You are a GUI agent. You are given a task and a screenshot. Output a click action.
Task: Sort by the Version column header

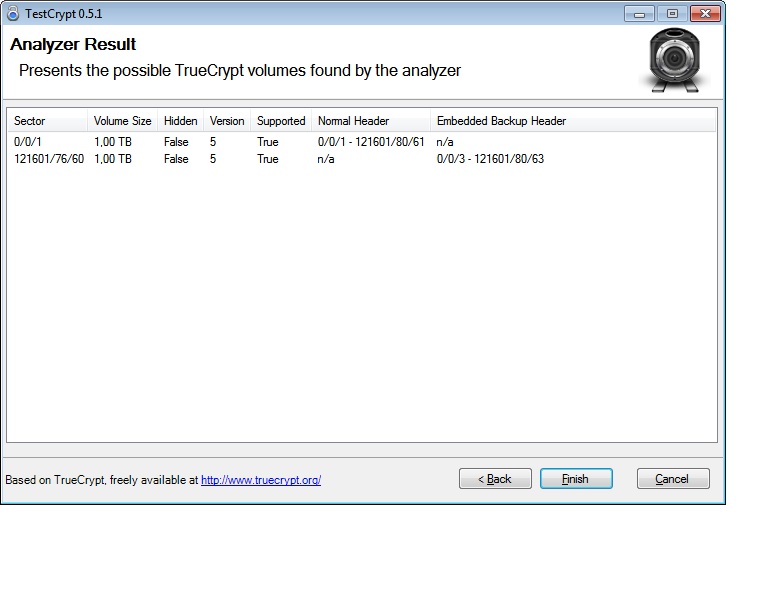[227, 121]
